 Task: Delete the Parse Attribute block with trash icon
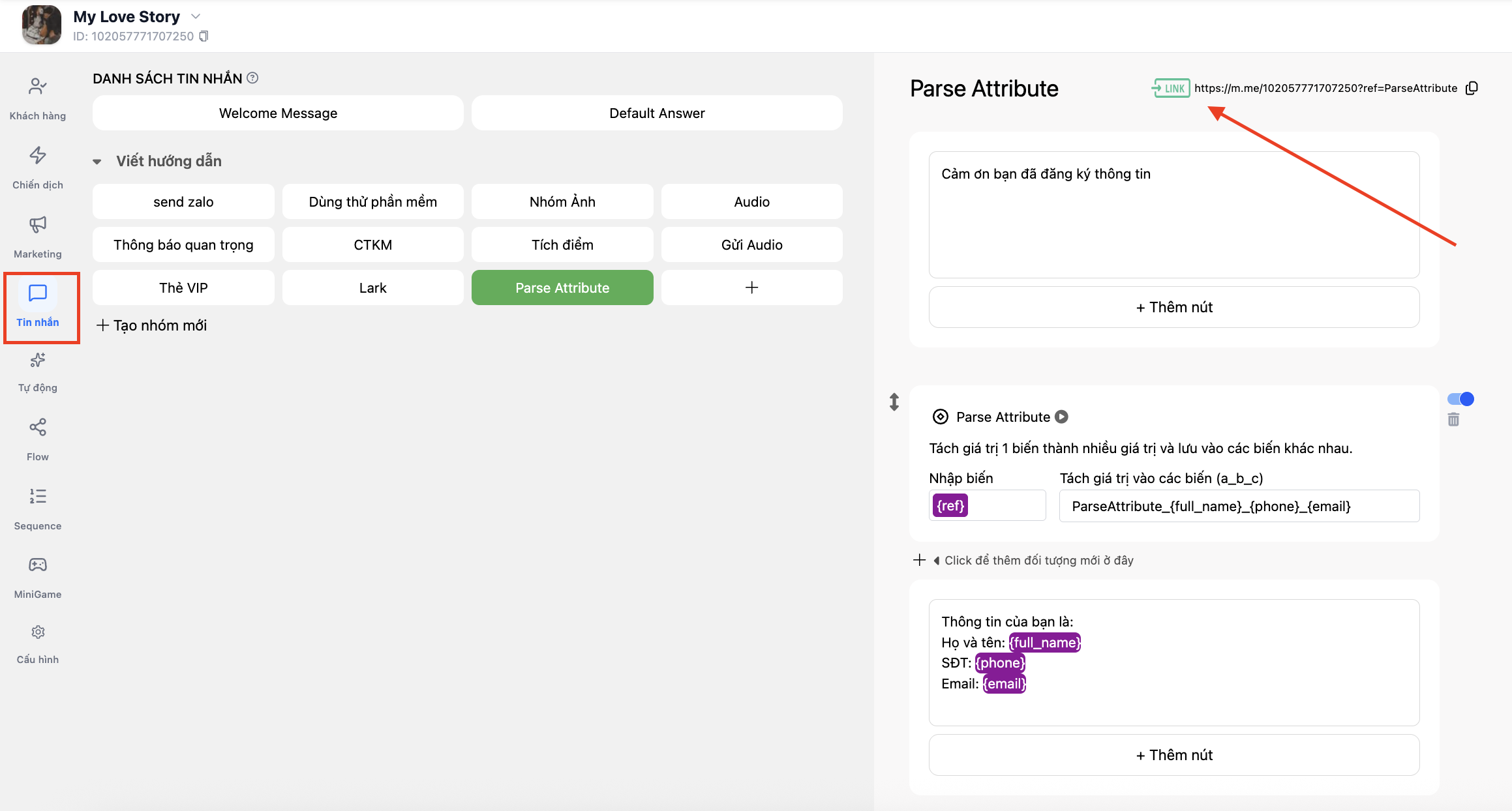pyautogui.click(x=1453, y=420)
